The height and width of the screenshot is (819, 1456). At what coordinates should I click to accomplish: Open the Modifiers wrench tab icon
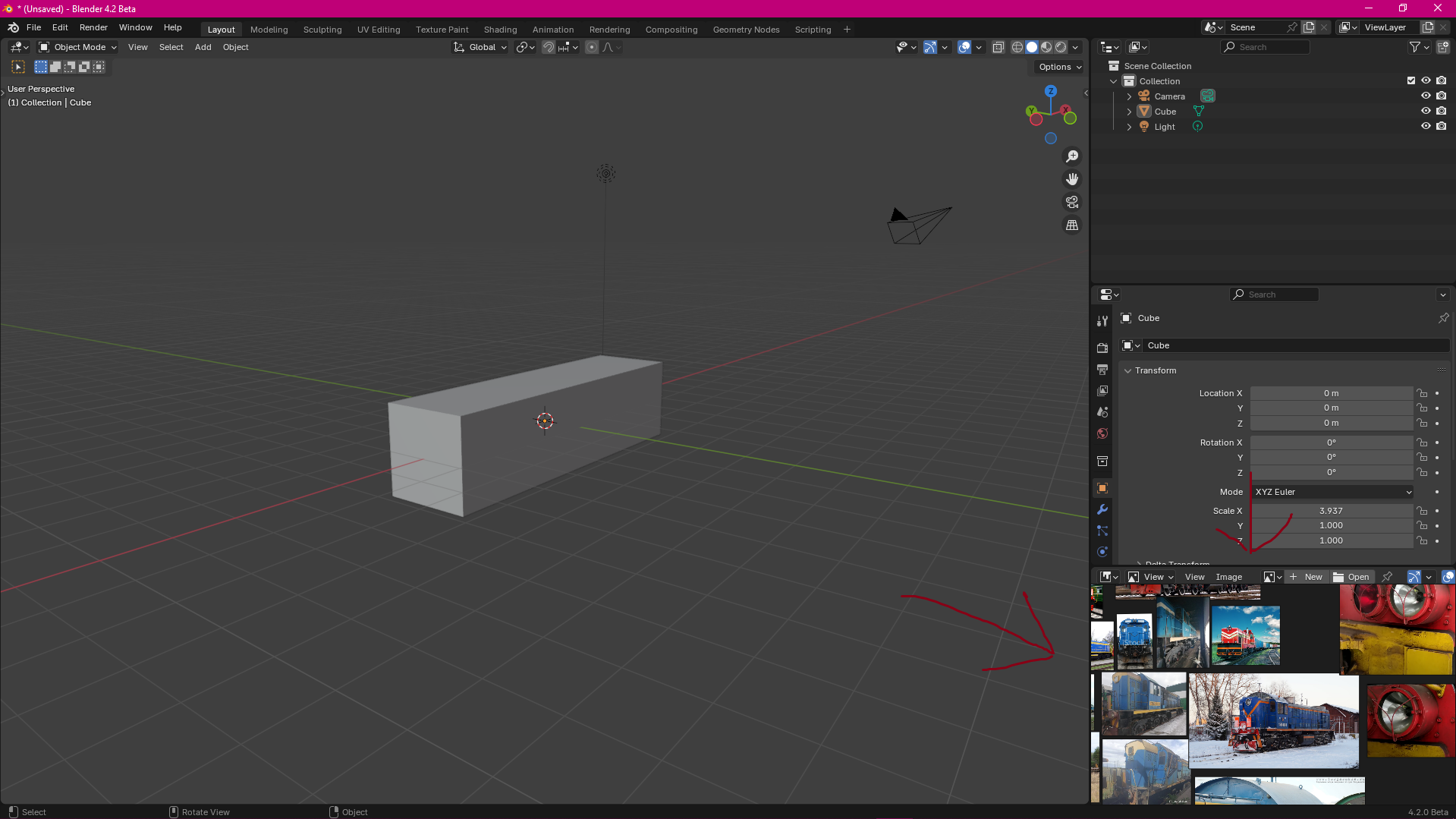(1102, 509)
